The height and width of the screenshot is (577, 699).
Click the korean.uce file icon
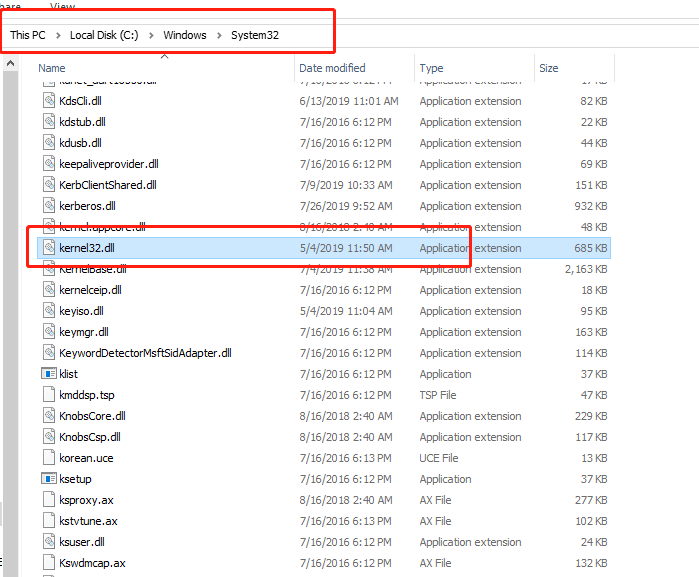(49, 457)
